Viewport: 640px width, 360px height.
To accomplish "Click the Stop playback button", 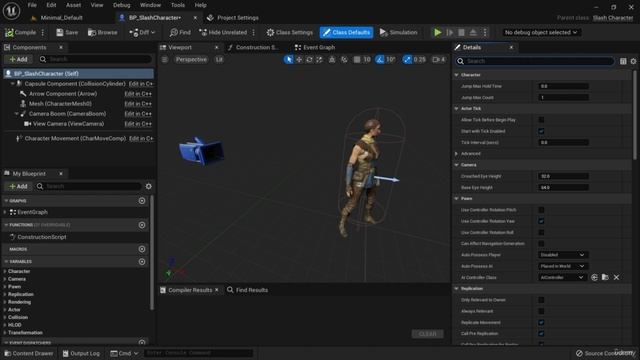I will click(461, 32).
